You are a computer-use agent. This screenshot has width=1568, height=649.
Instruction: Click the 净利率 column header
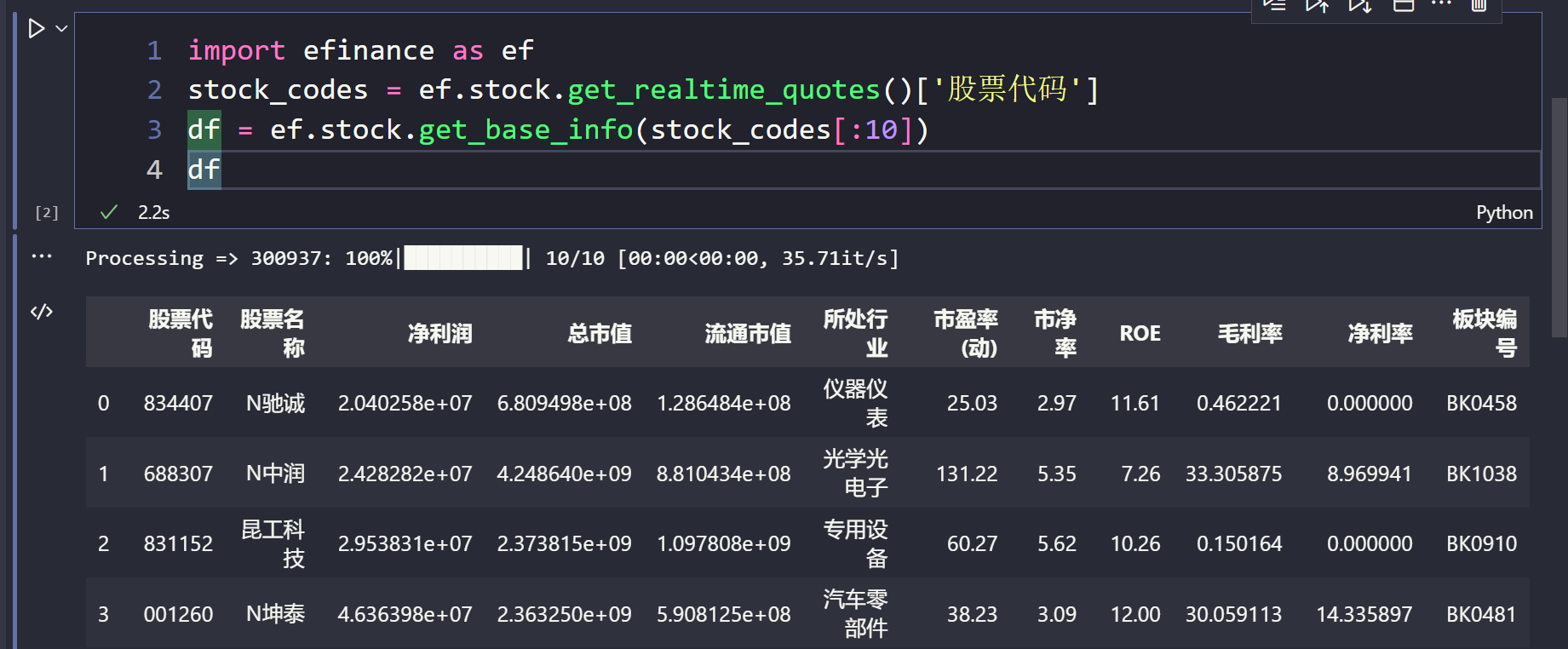pyautogui.click(x=1380, y=334)
